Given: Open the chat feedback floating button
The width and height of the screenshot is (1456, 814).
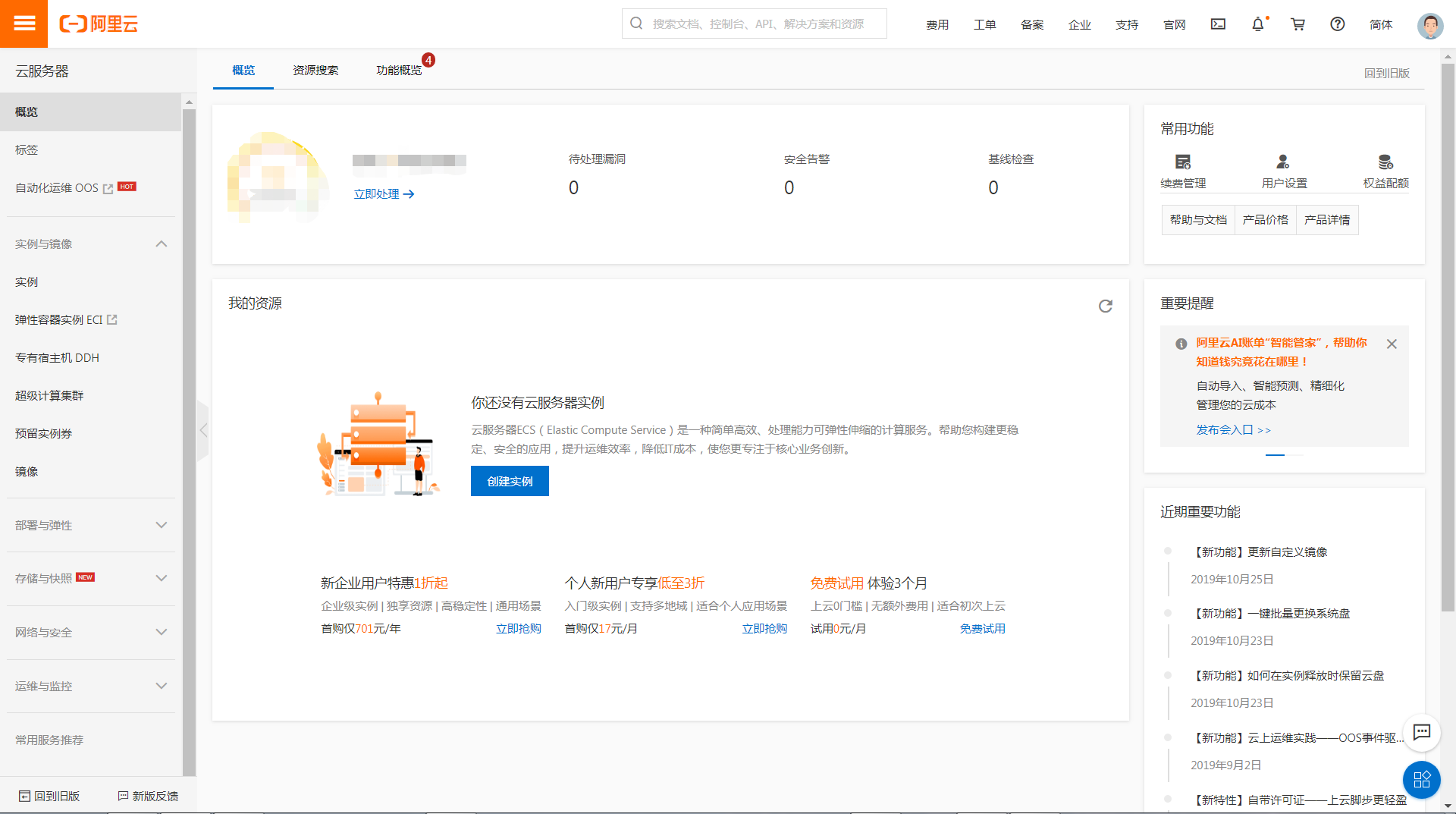Looking at the screenshot, I should coord(1422,732).
